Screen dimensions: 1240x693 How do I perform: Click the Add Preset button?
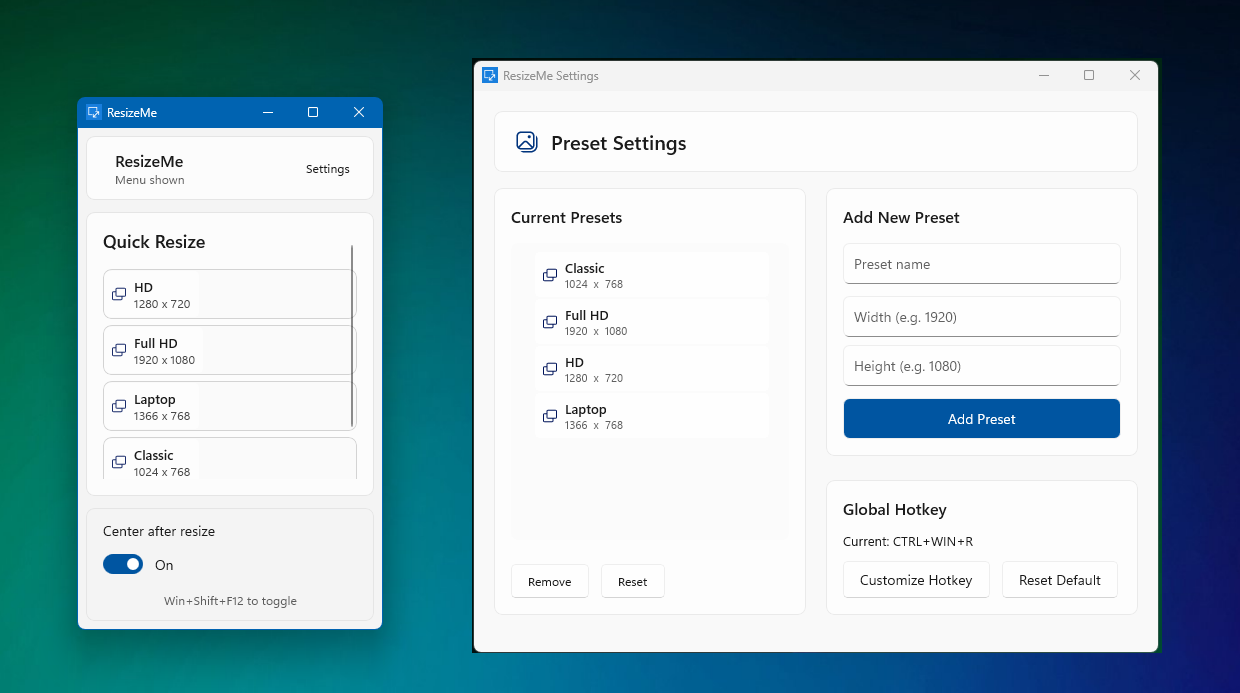pyautogui.click(x=981, y=418)
